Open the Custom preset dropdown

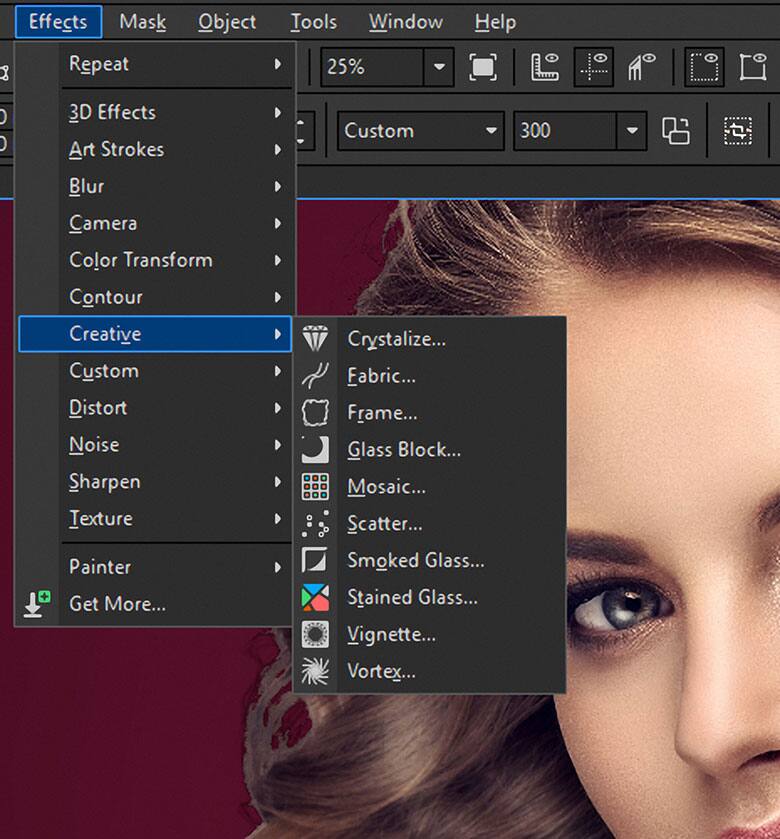[490, 131]
